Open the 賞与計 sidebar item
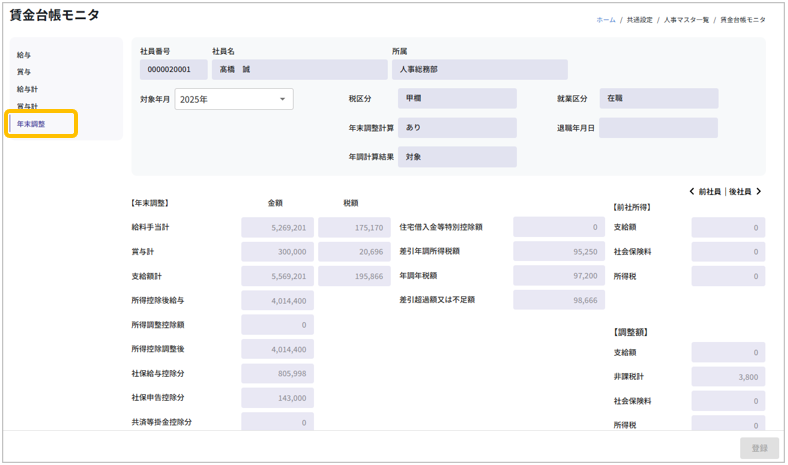This screenshot has height=465, width=788. [x=27, y=106]
